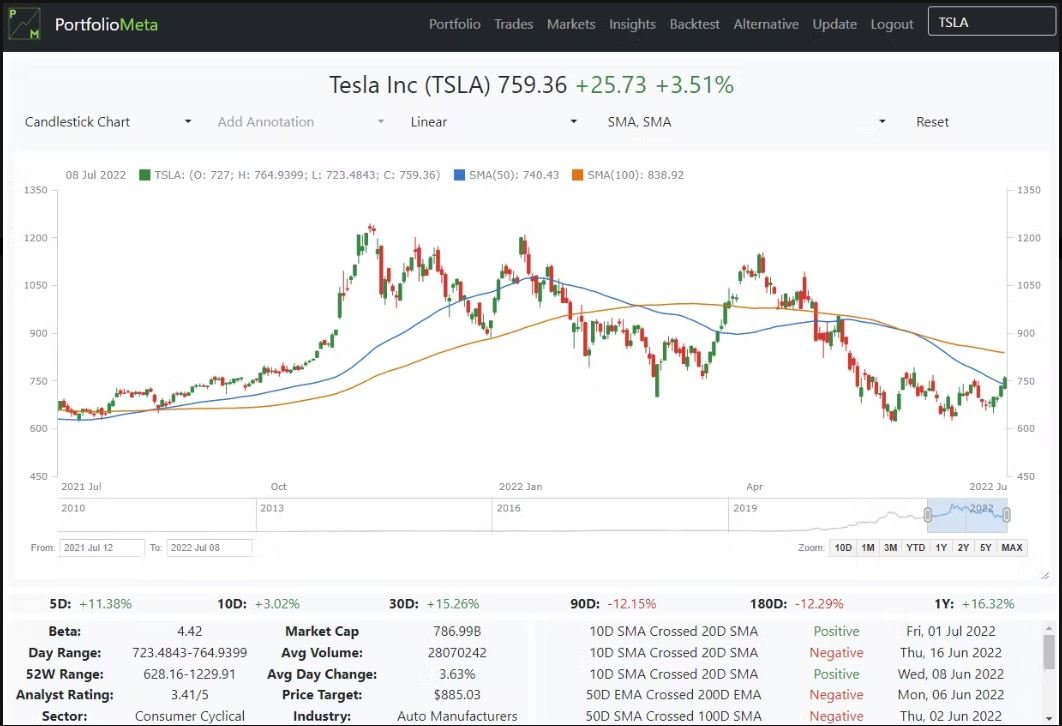Open the Add Annotation dropdown
The width and height of the screenshot is (1062, 726).
[301, 122]
